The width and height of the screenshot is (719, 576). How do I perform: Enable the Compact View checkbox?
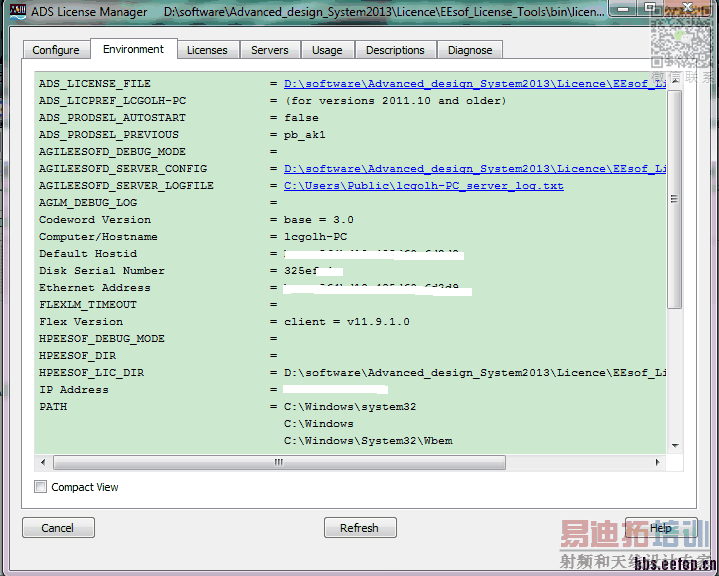40,487
